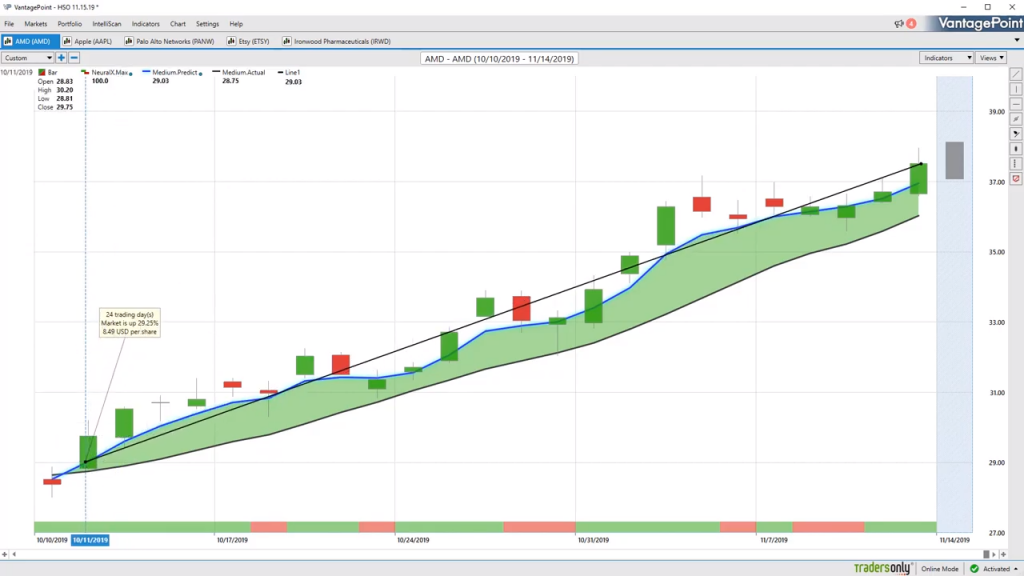Click the tradersonly logo link
Screen dimensions: 1024x576
(x=882, y=568)
